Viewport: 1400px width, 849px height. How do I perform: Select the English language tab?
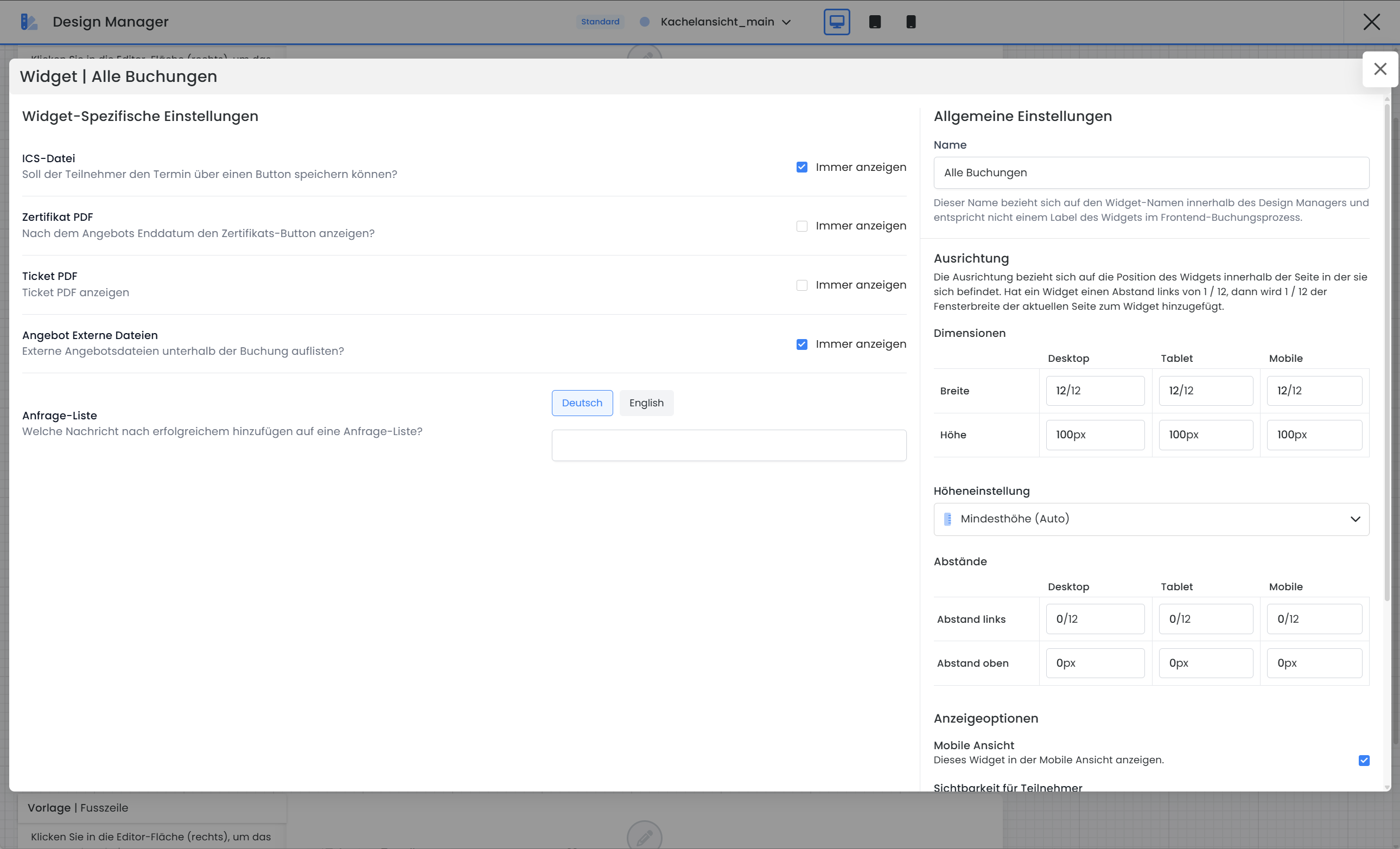[x=646, y=403]
